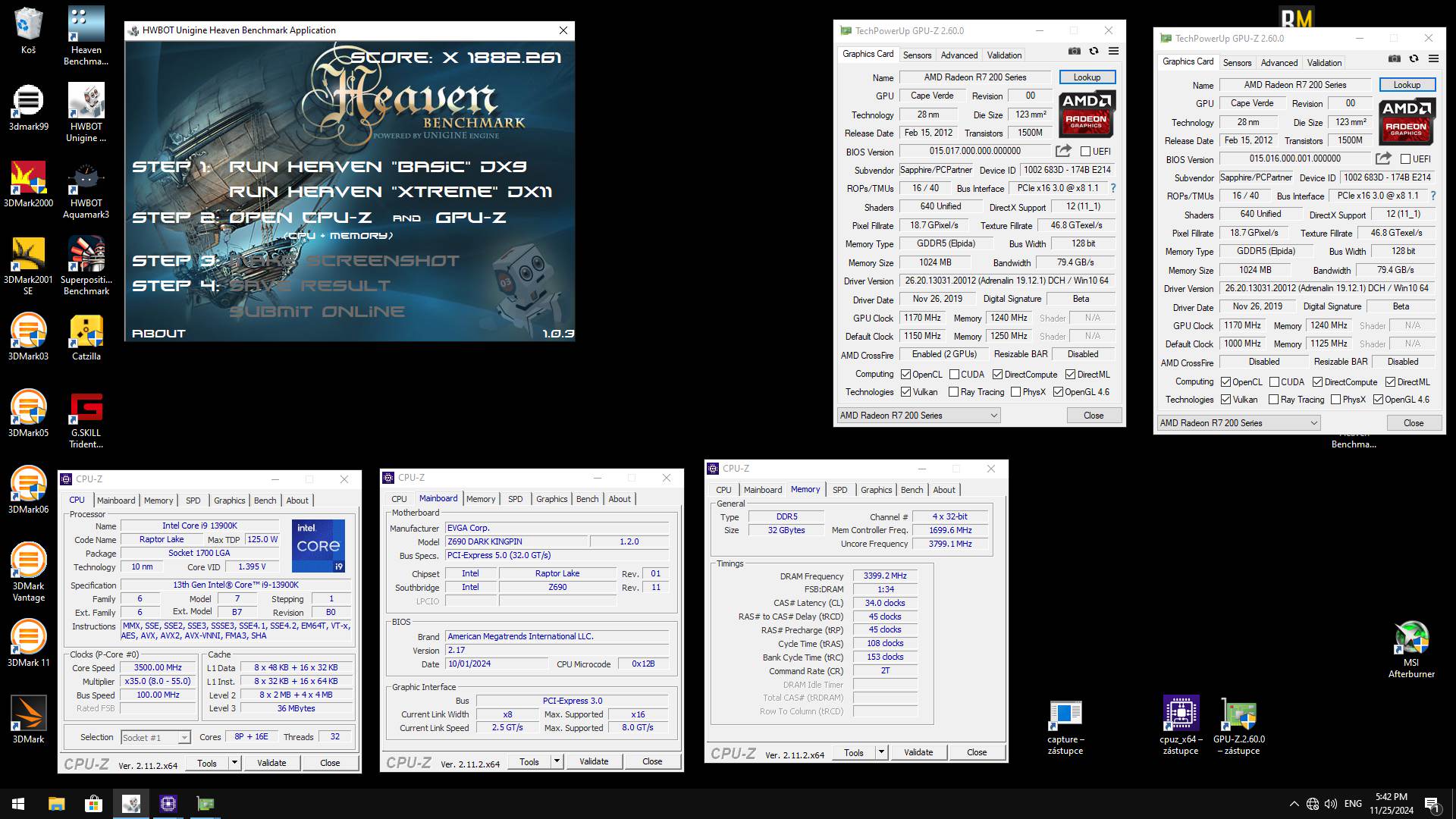Toggle OpenCL checkbox in left GPU-Z
The height and width of the screenshot is (819, 1456).
(x=905, y=374)
